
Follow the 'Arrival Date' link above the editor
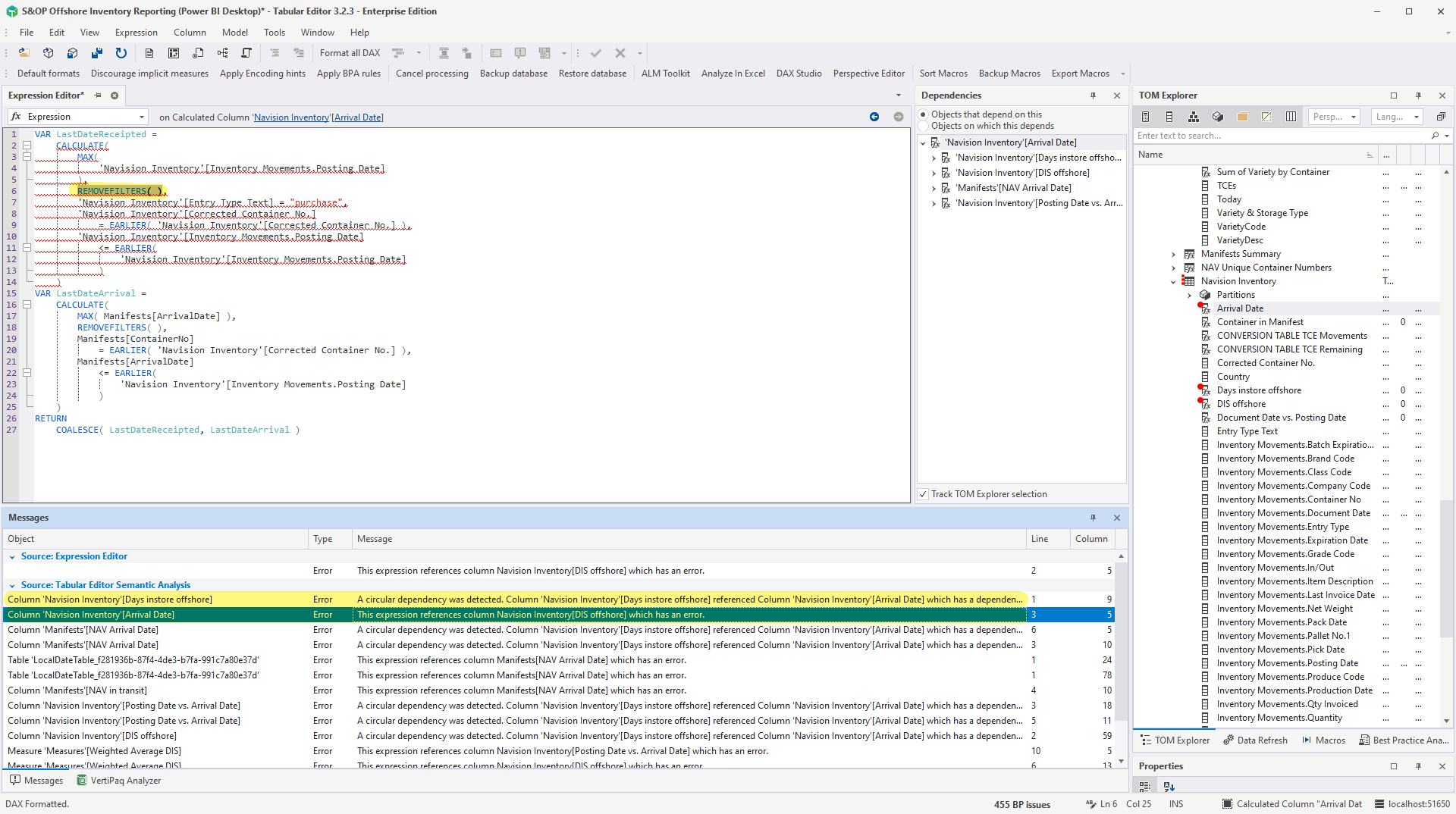[357, 117]
